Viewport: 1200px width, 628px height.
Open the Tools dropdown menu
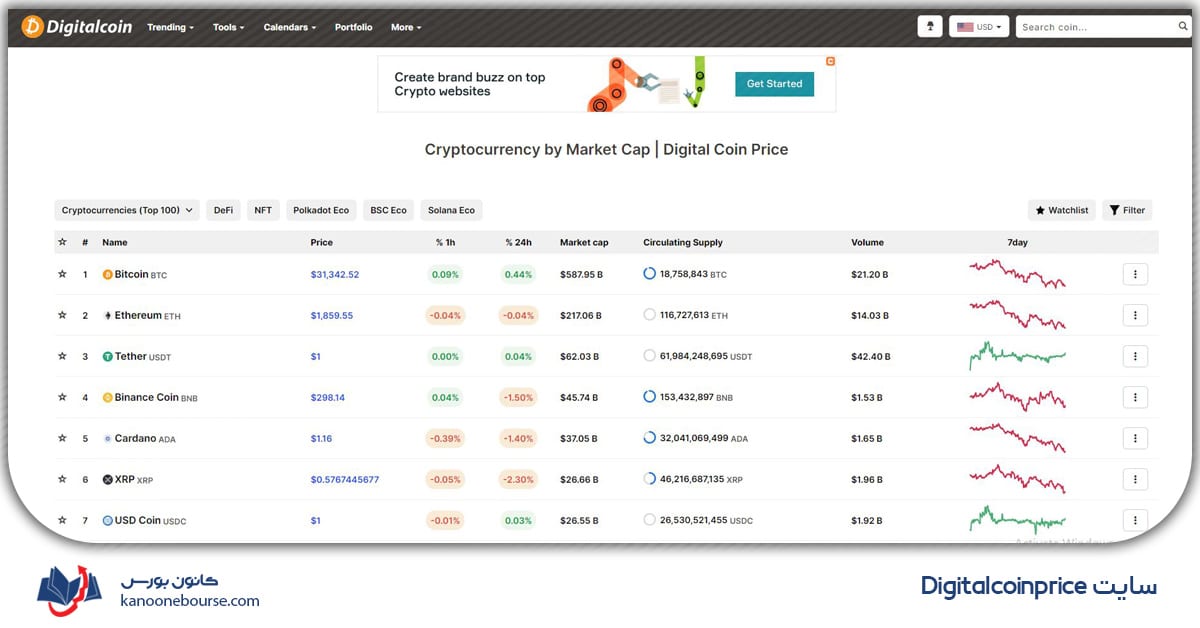229,27
